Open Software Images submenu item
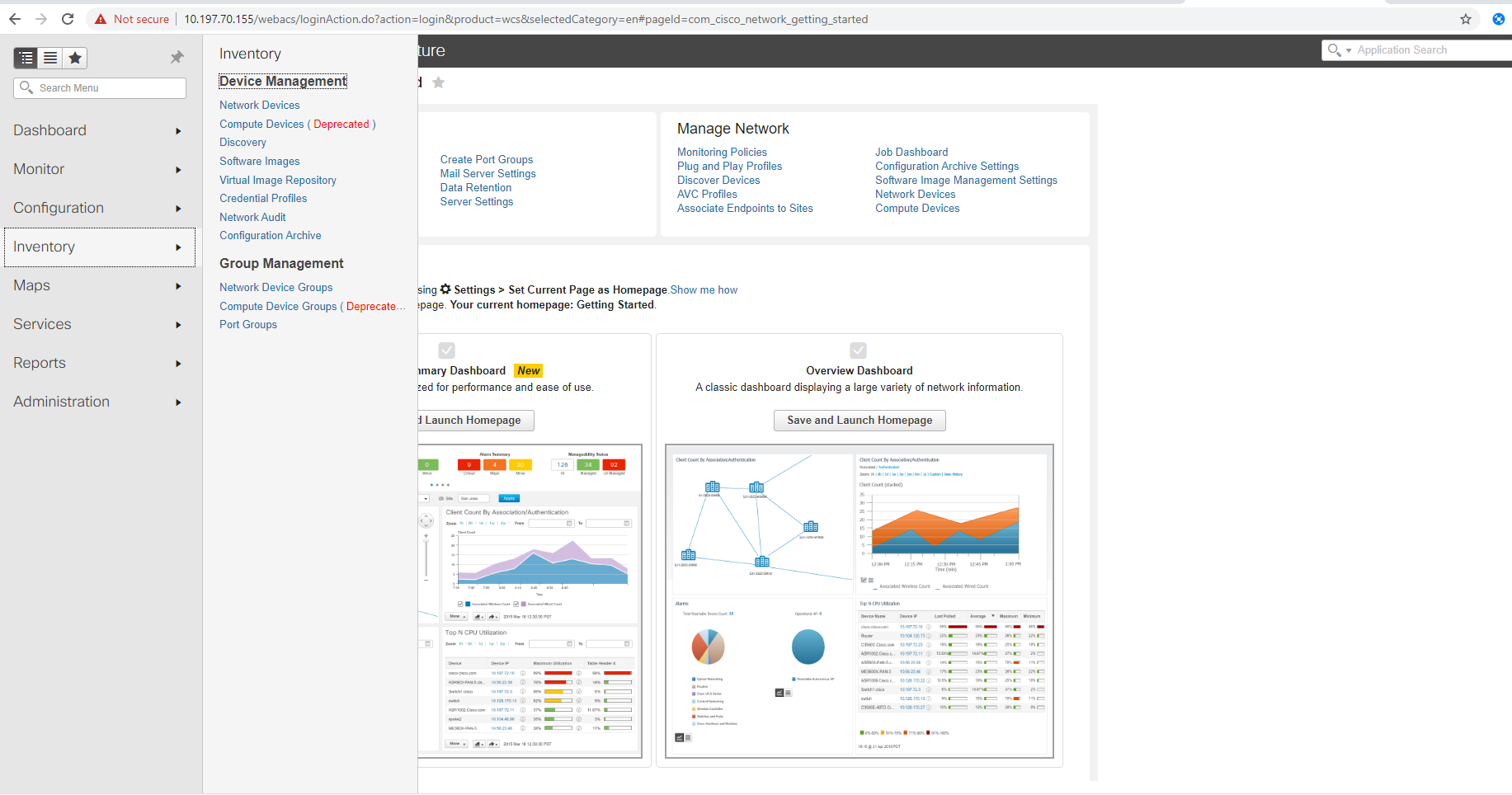1512x795 pixels. [259, 161]
